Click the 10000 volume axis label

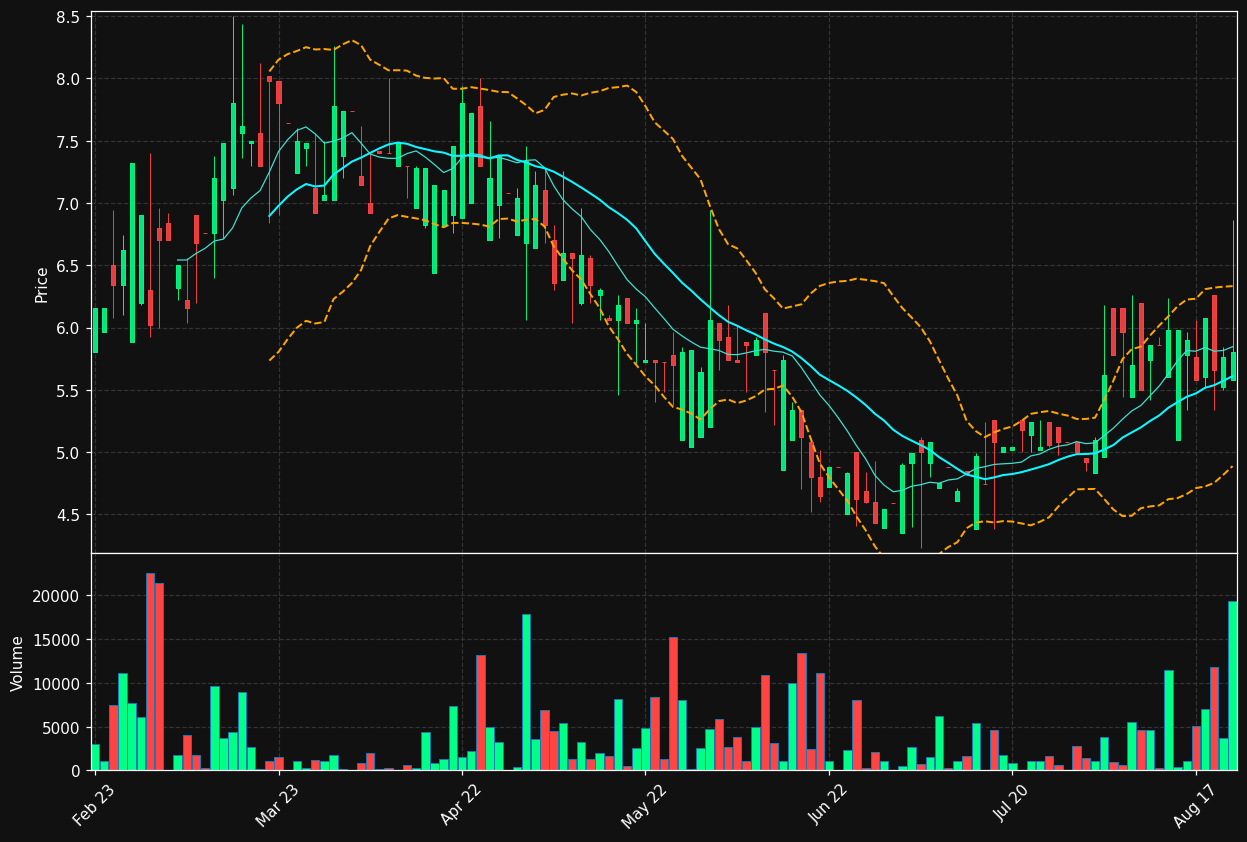[x=59, y=684]
